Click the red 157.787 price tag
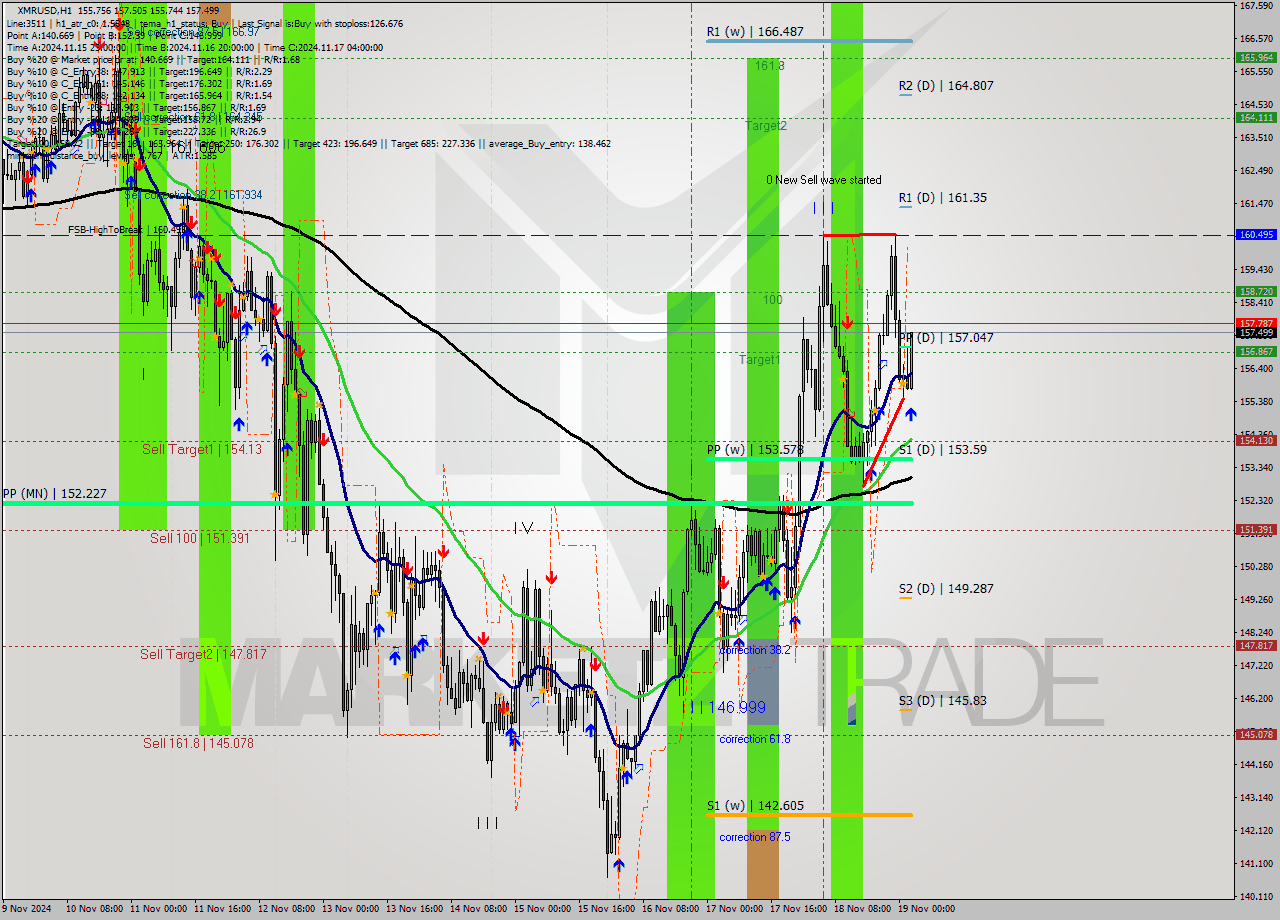This screenshot has width=1280, height=920. 1256,323
